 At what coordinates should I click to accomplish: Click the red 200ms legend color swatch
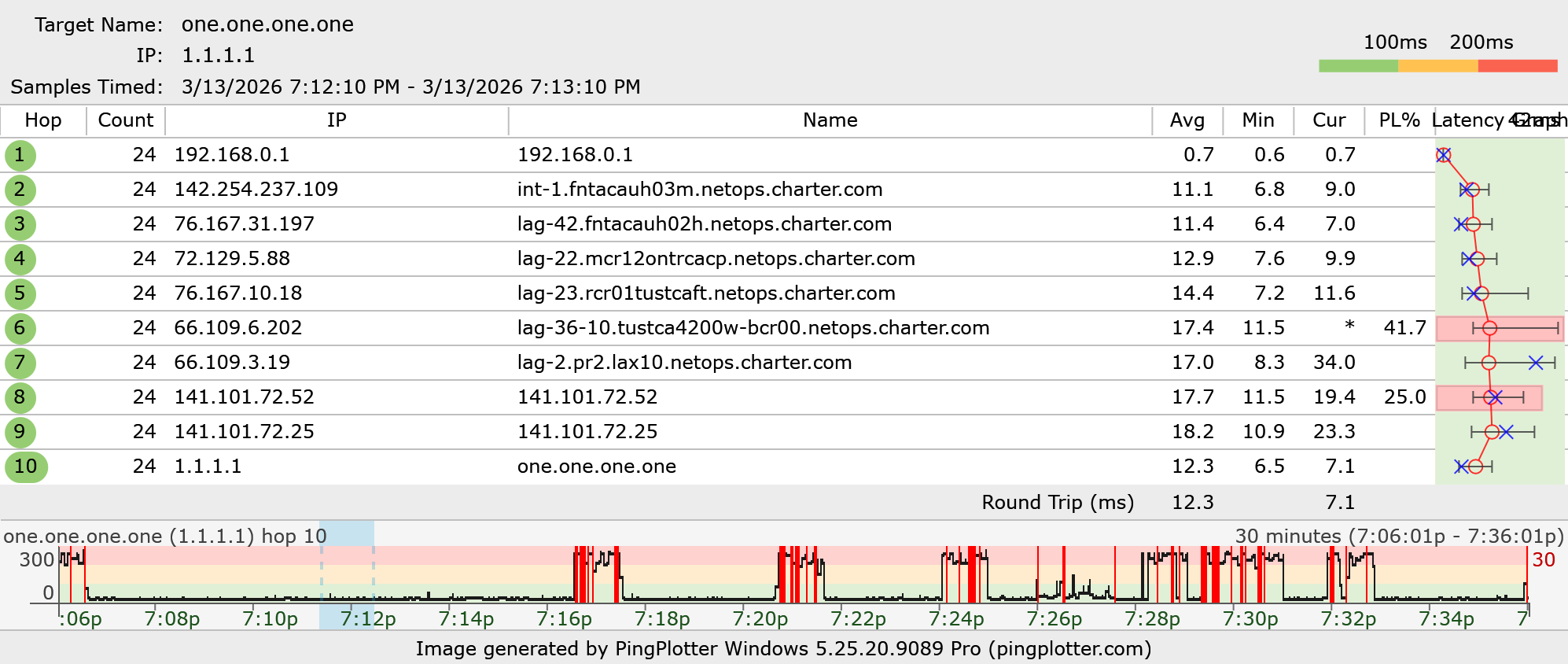(x=1517, y=66)
